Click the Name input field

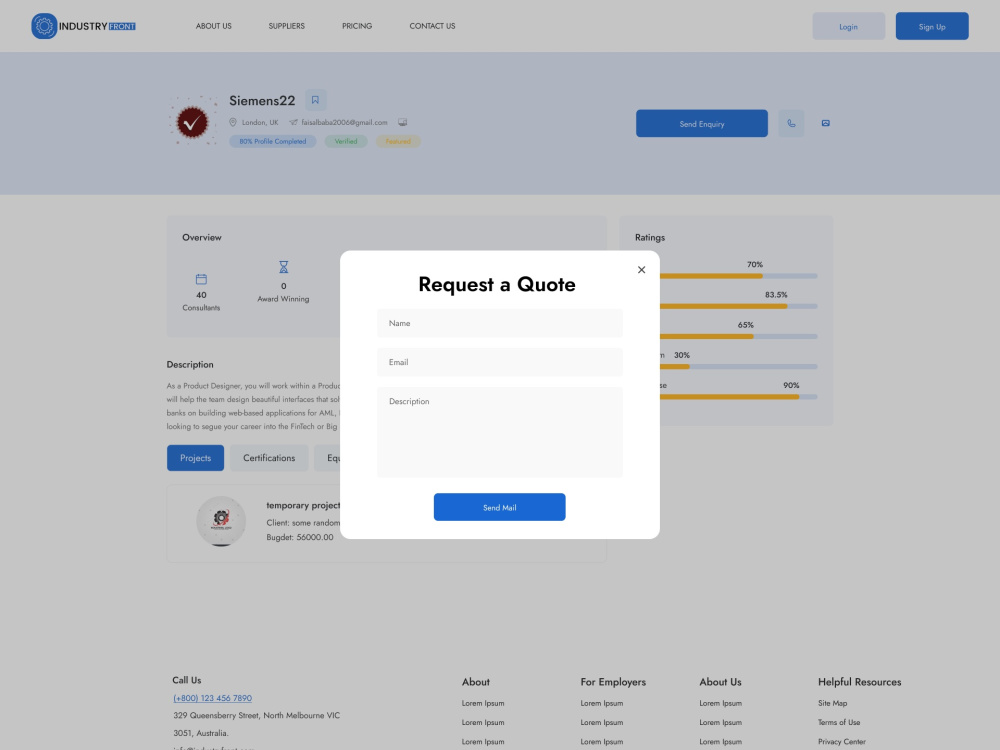tap(499, 323)
